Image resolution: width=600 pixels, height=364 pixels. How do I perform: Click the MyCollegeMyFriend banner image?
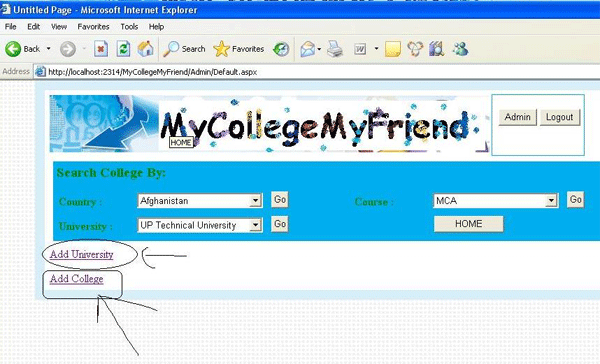269,124
